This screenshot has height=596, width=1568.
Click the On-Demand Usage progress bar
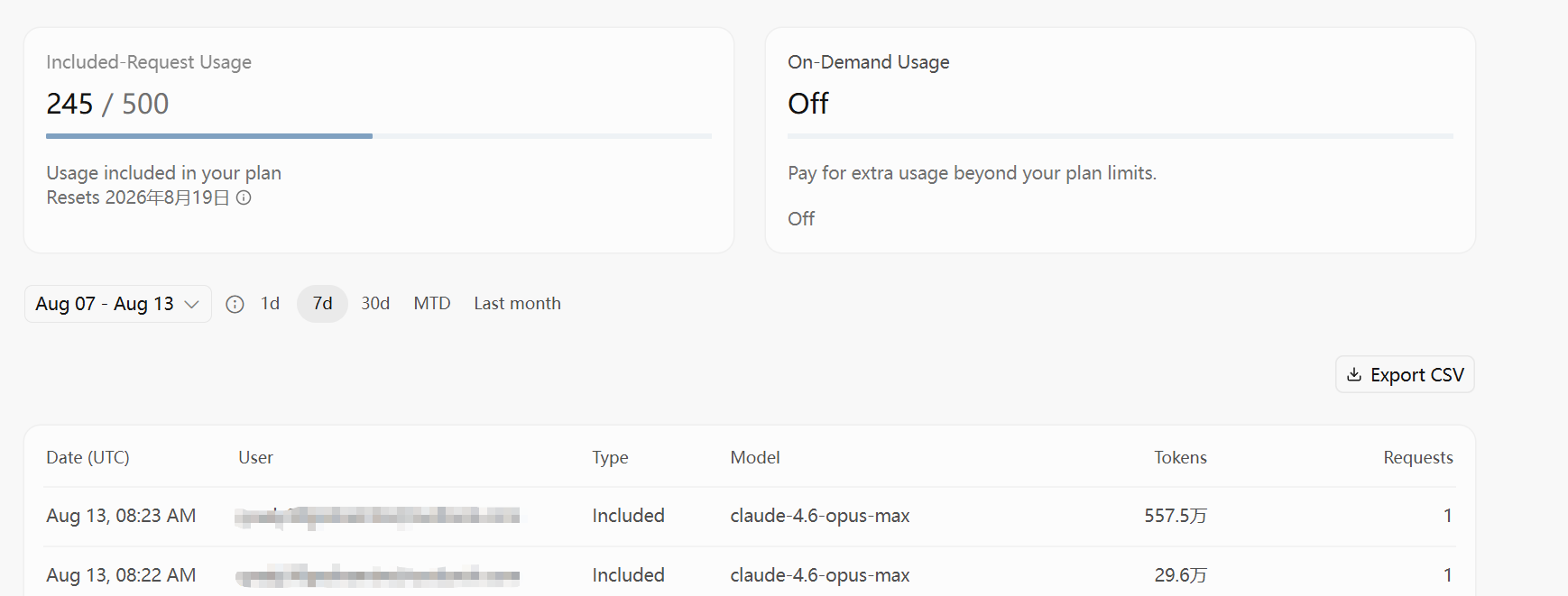pyautogui.click(x=1121, y=136)
